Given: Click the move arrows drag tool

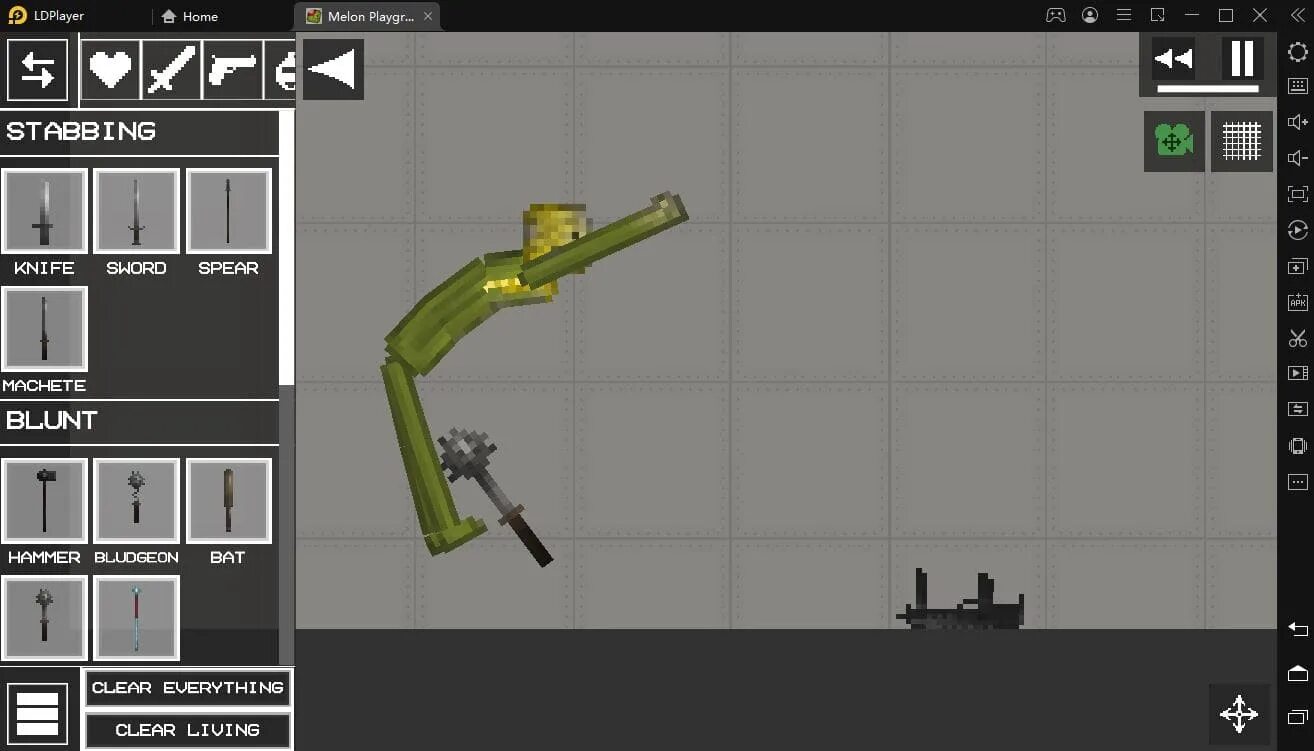Looking at the screenshot, I should [x=1239, y=714].
